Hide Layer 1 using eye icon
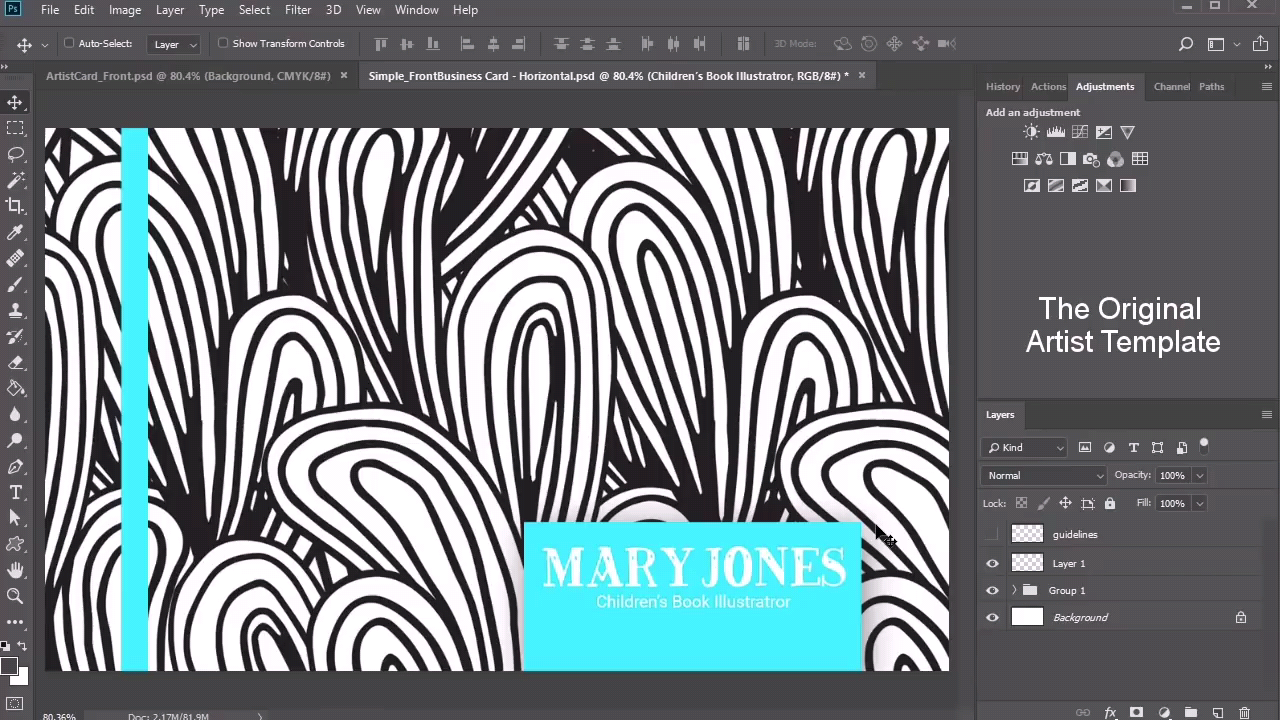Viewport: 1280px width, 720px height. (x=992, y=564)
